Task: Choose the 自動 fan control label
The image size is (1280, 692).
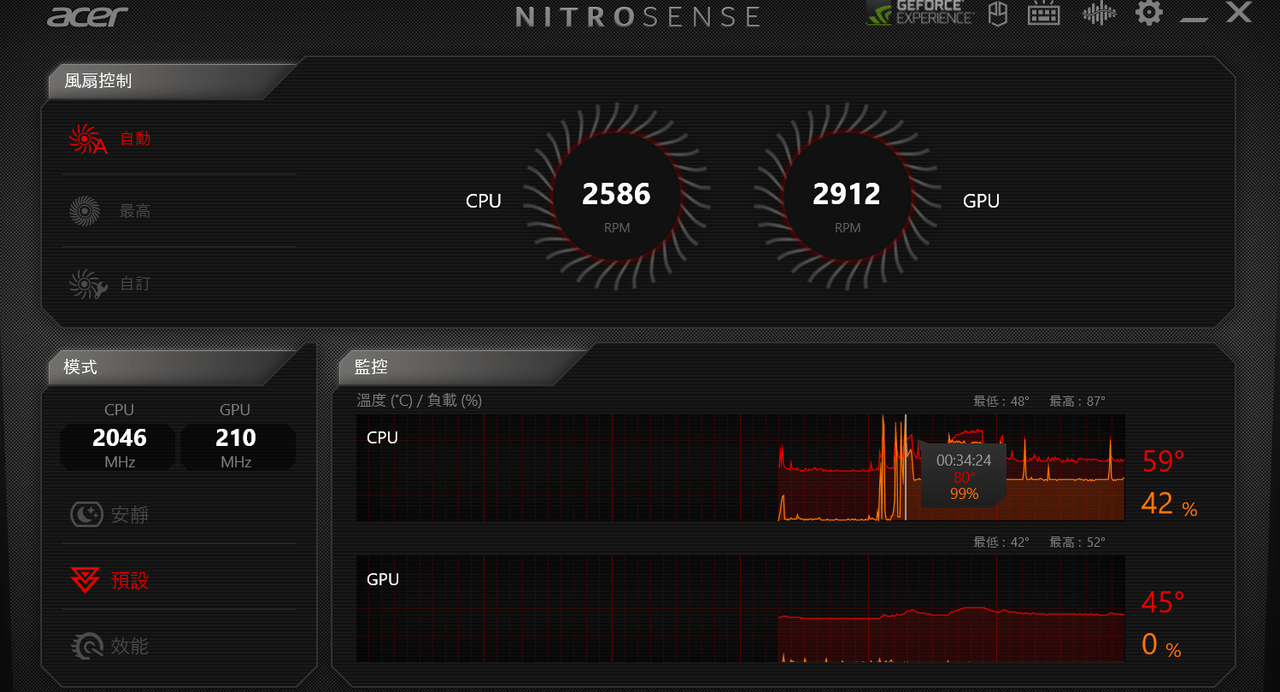Action: (x=135, y=139)
